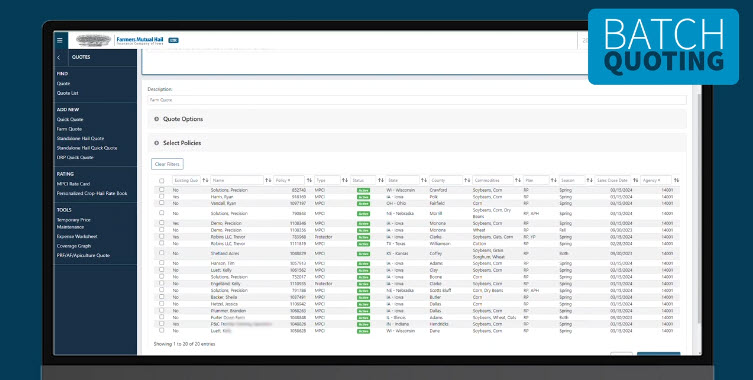The width and height of the screenshot is (753, 380).
Task: Check the box for Vandall, Ryan row
Action: click(x=162, y=203)
